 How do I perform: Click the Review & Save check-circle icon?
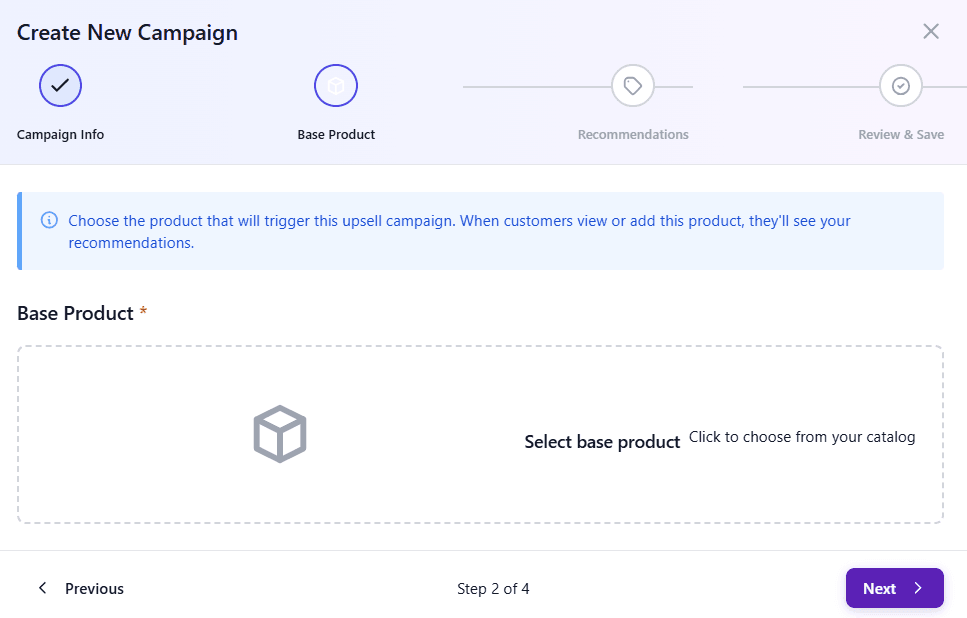(x=901, y=86)
